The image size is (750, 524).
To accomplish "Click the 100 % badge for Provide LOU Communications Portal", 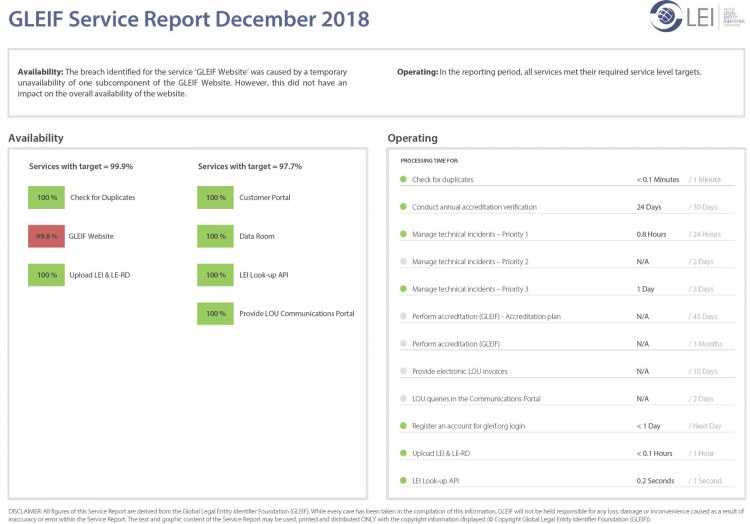I will [x=215, y=314].
